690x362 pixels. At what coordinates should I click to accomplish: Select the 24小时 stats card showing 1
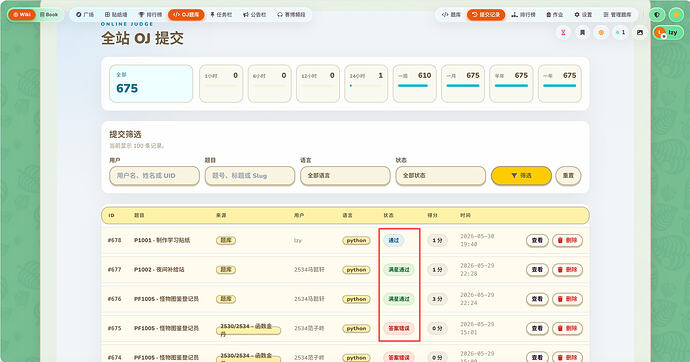[366, 84]
